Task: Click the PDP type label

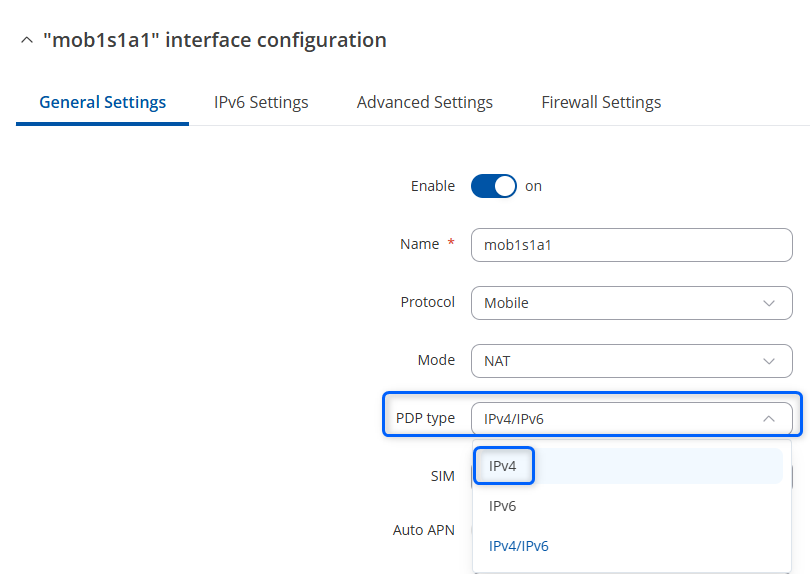Action: click(x=425, y=418)
